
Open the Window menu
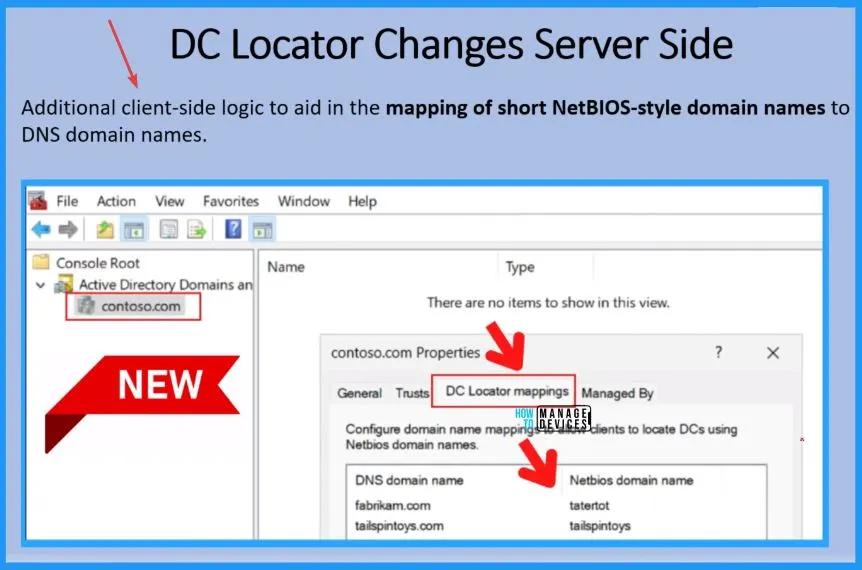pyautogui.click(x=303, y=201)
